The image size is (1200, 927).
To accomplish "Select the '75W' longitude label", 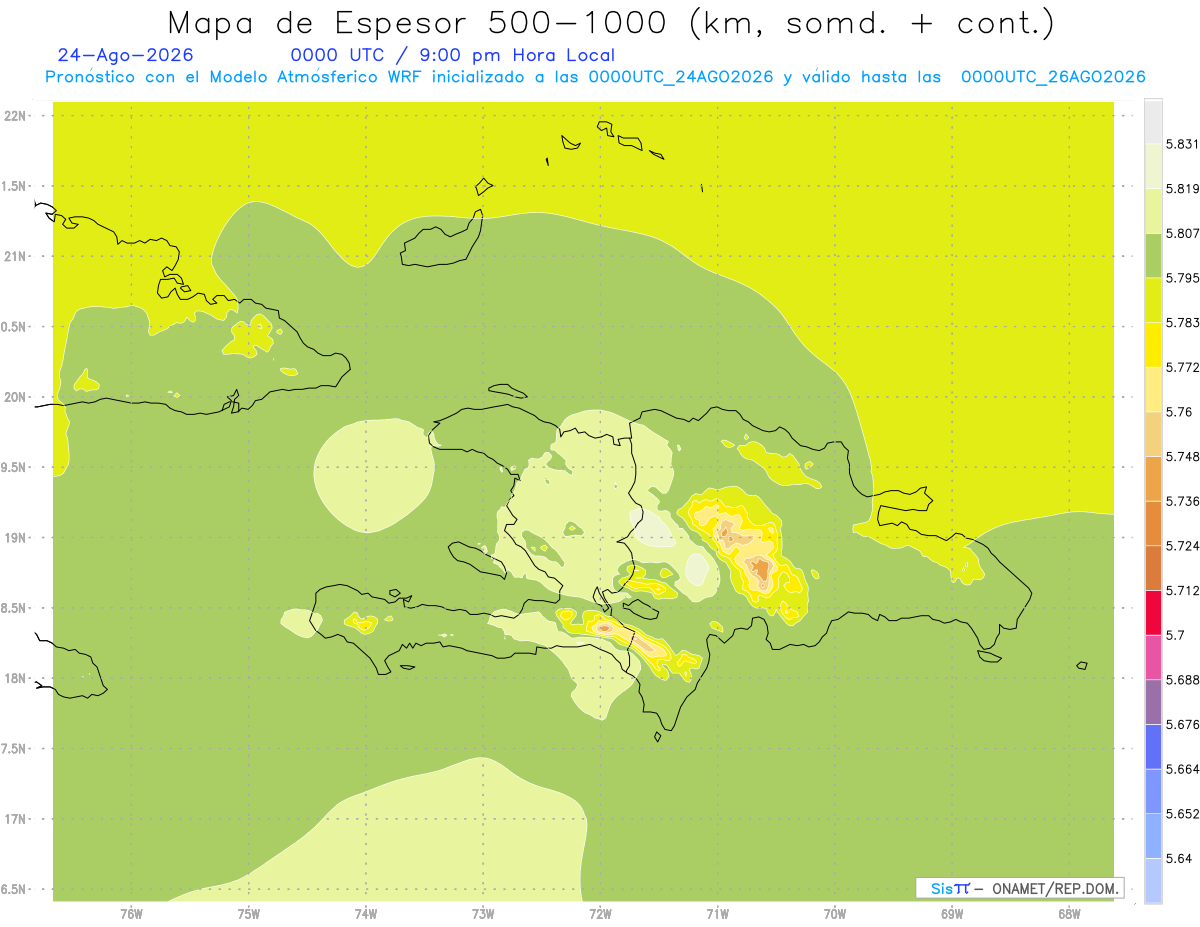I will [249, 913].
